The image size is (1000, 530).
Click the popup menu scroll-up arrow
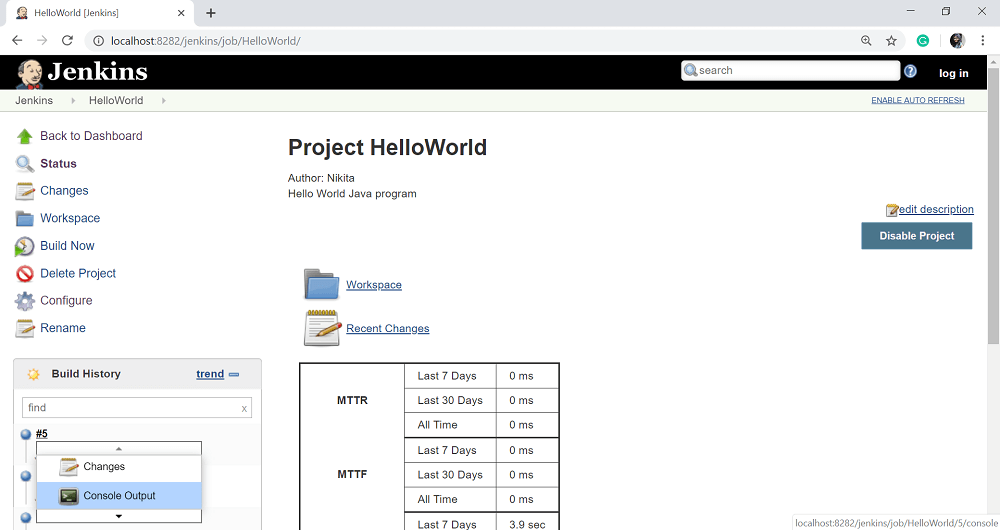coord(119,448)
